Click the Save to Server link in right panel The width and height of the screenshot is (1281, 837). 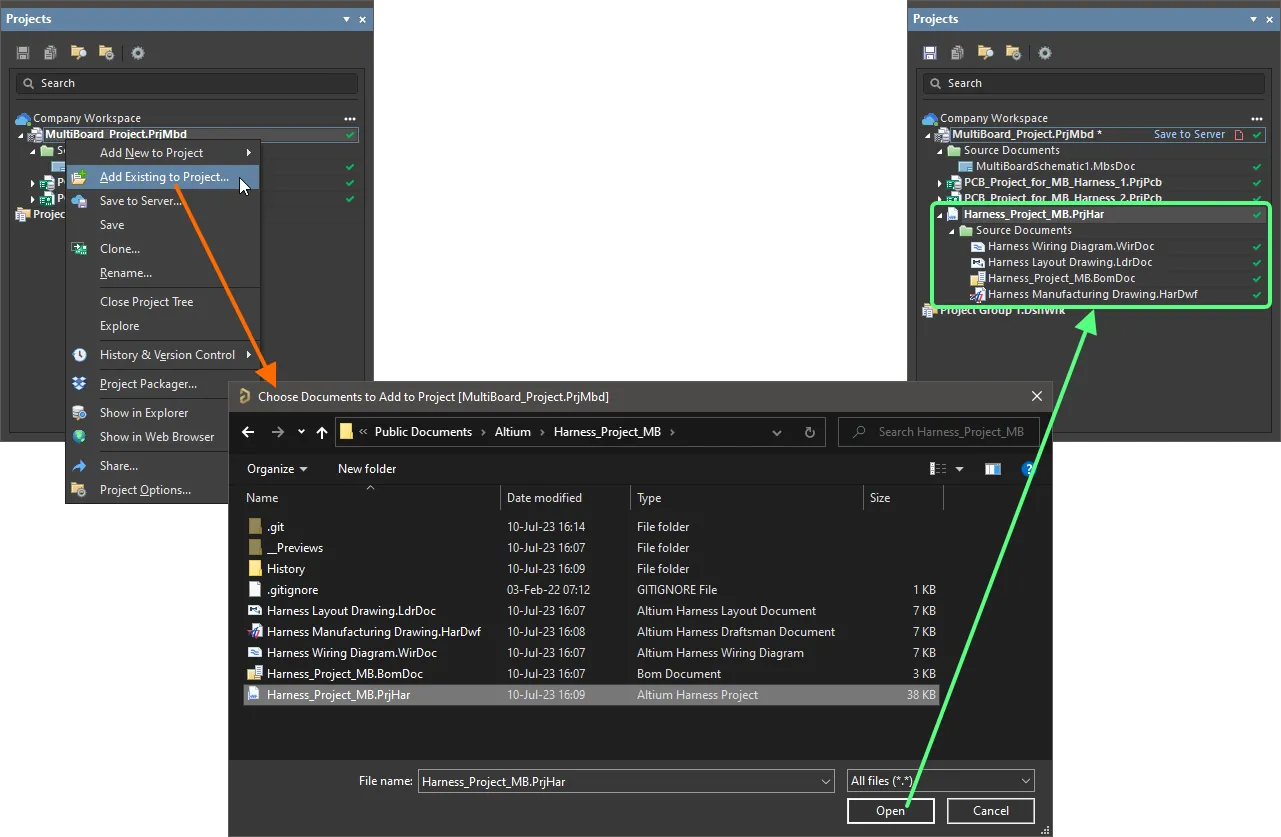tap(1189, 135)
